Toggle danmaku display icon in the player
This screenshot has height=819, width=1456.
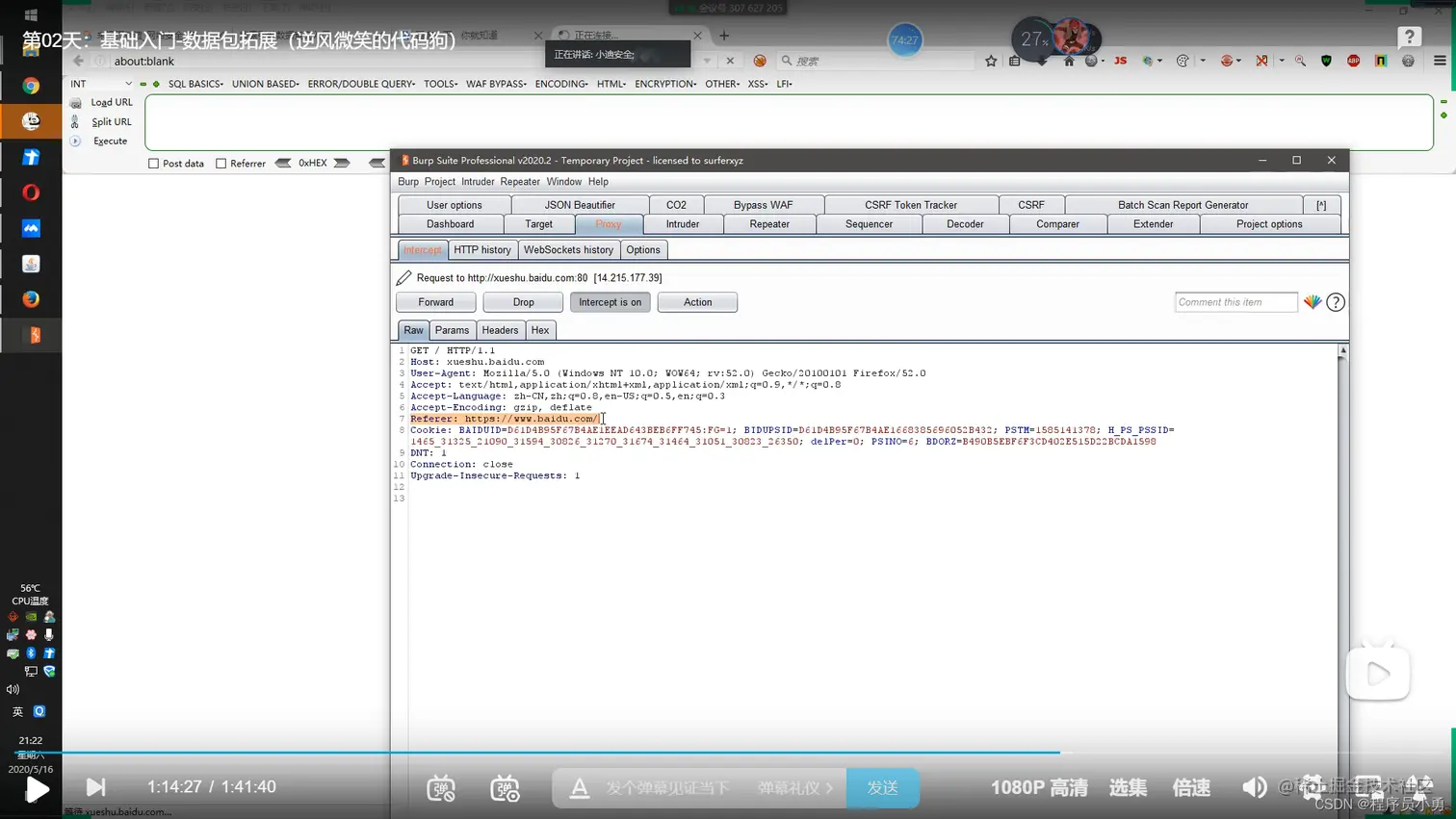(441, 788)
